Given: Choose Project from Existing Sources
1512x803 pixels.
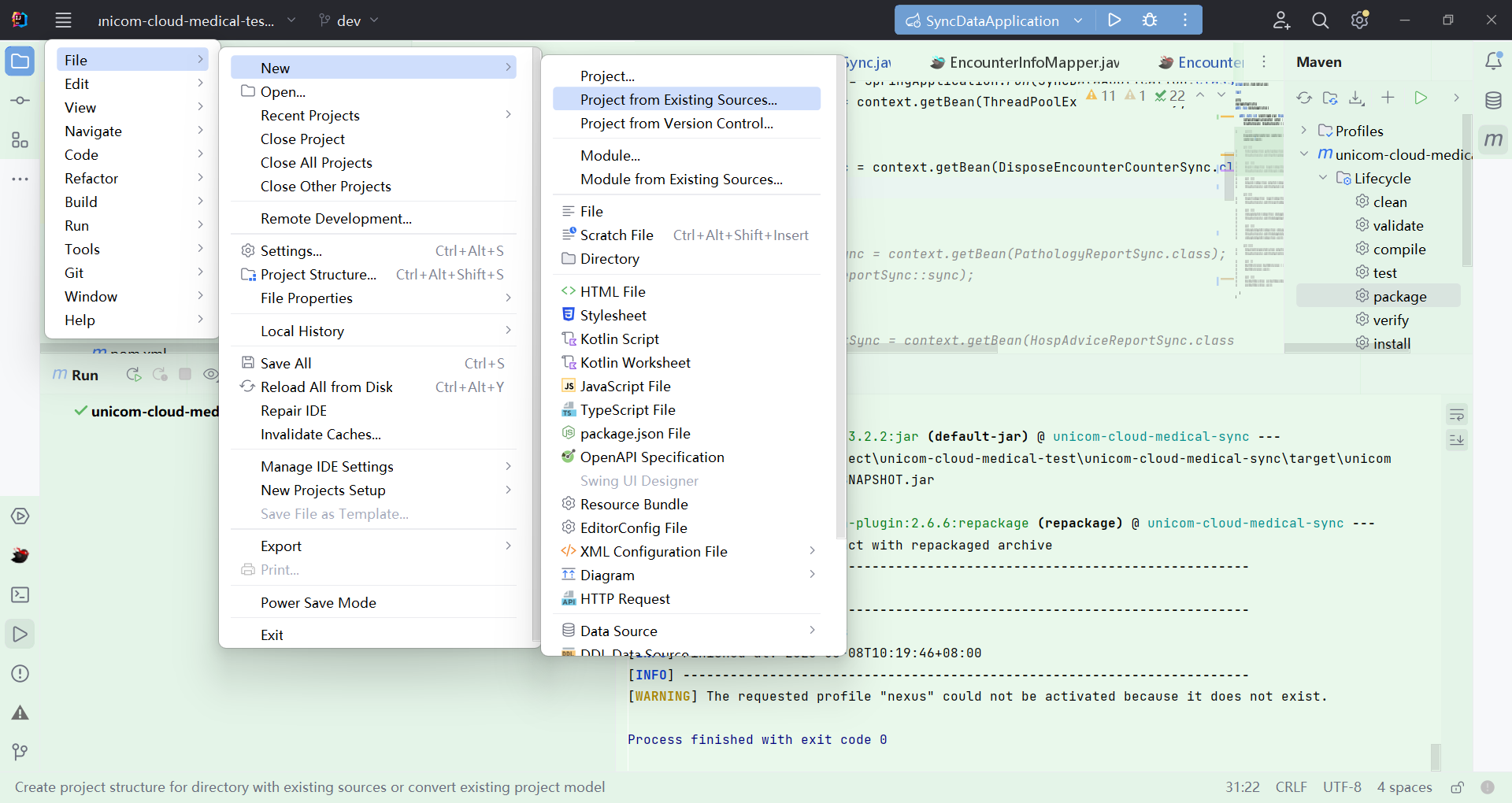Looking at the screenshot, I should click(687, 100).
